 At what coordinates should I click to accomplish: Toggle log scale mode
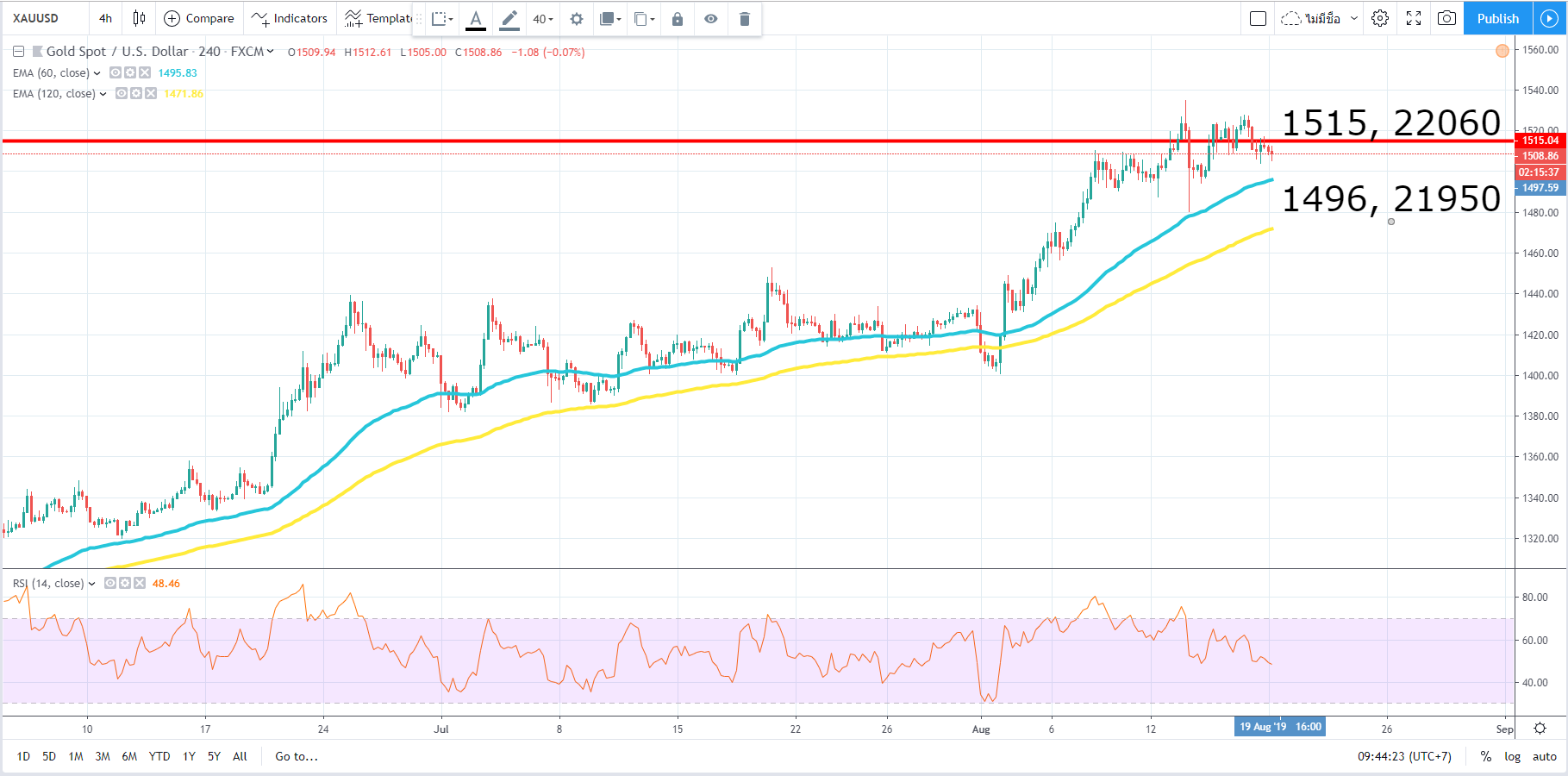click(1513, 756)
